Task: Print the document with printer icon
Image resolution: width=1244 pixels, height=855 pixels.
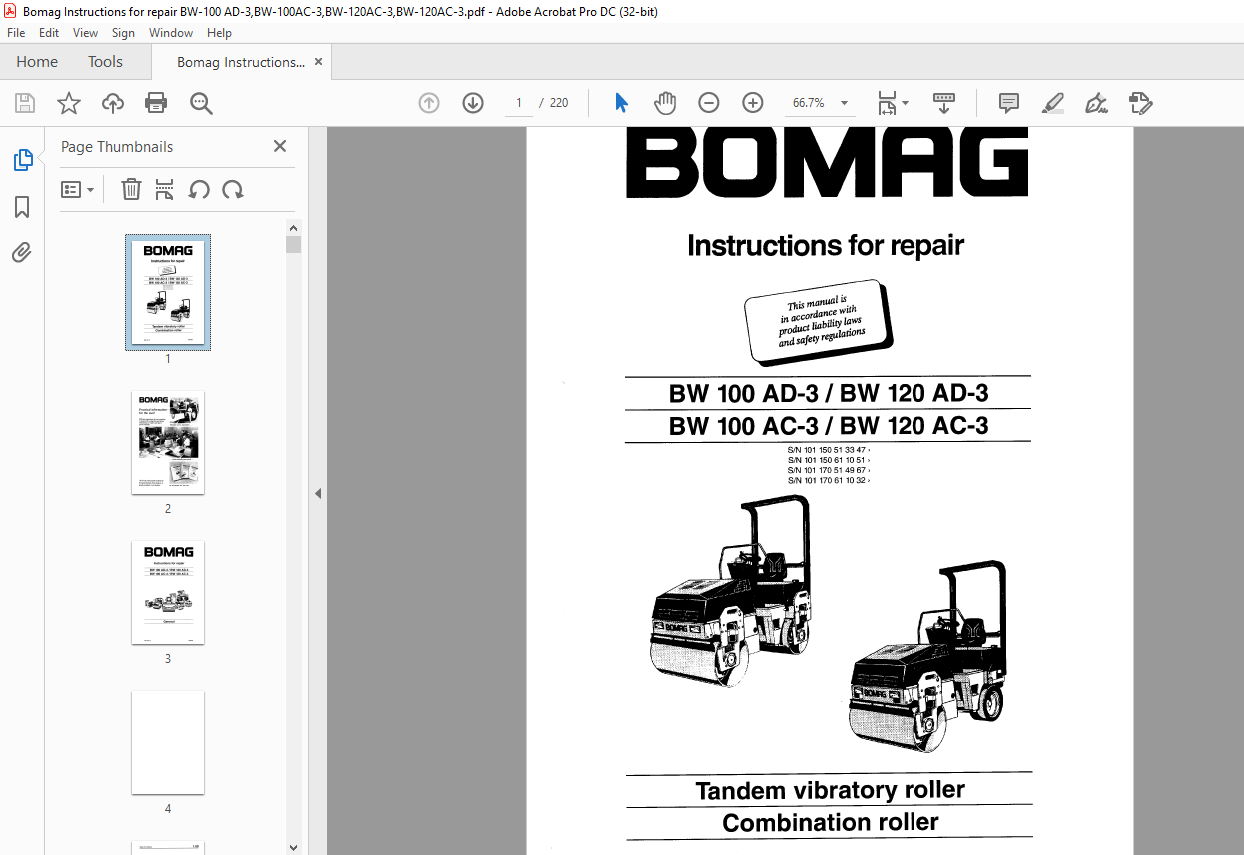Action: [156, 103]
